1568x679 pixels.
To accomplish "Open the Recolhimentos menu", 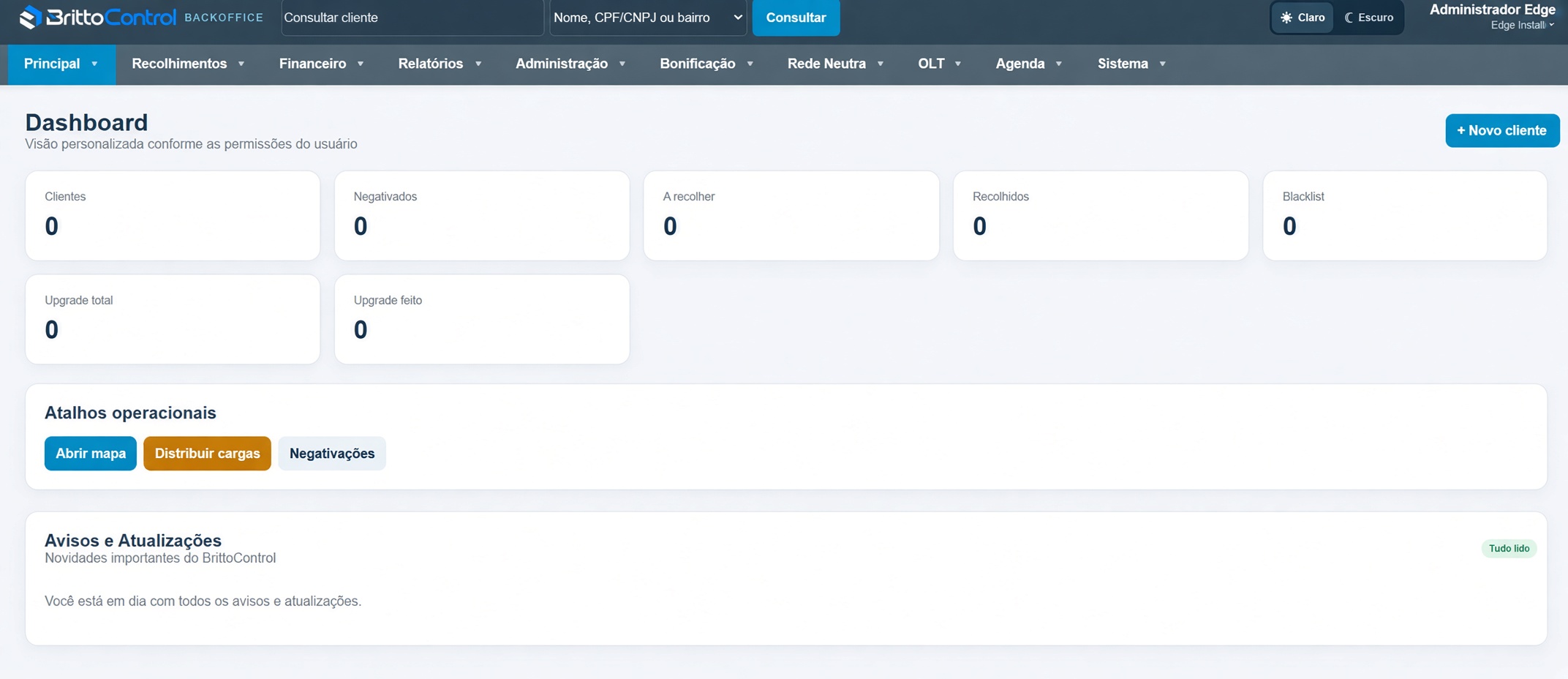I will coord(188,64).
